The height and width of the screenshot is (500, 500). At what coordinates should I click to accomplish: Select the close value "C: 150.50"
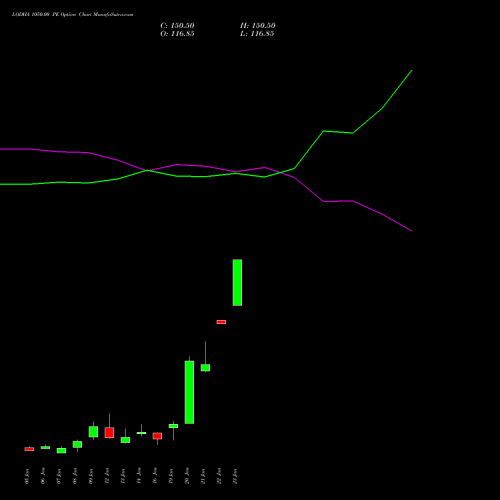coord(177,26)
